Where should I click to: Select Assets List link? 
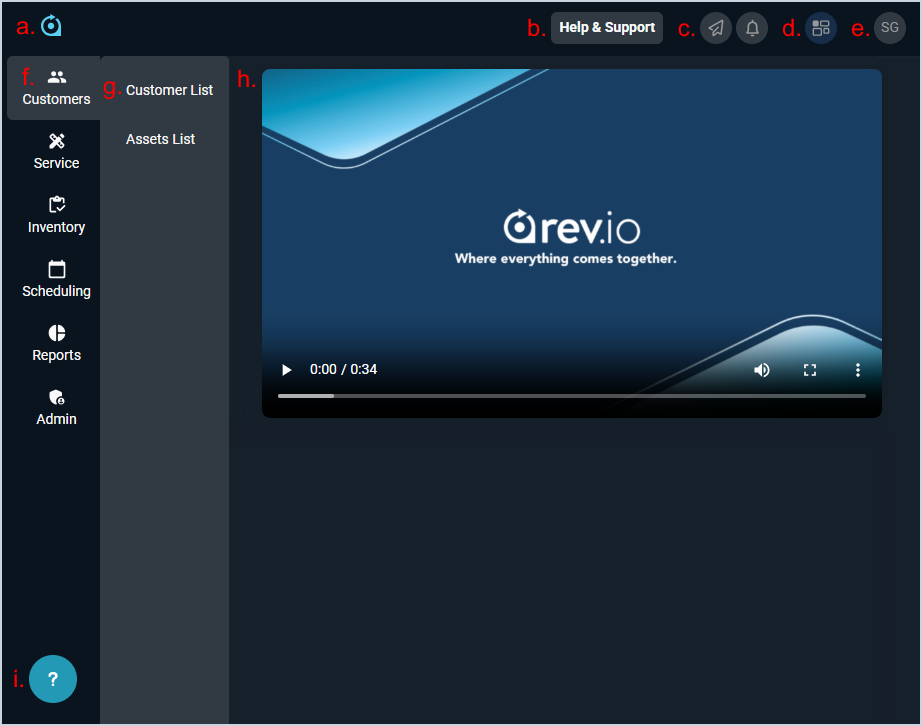160,139
